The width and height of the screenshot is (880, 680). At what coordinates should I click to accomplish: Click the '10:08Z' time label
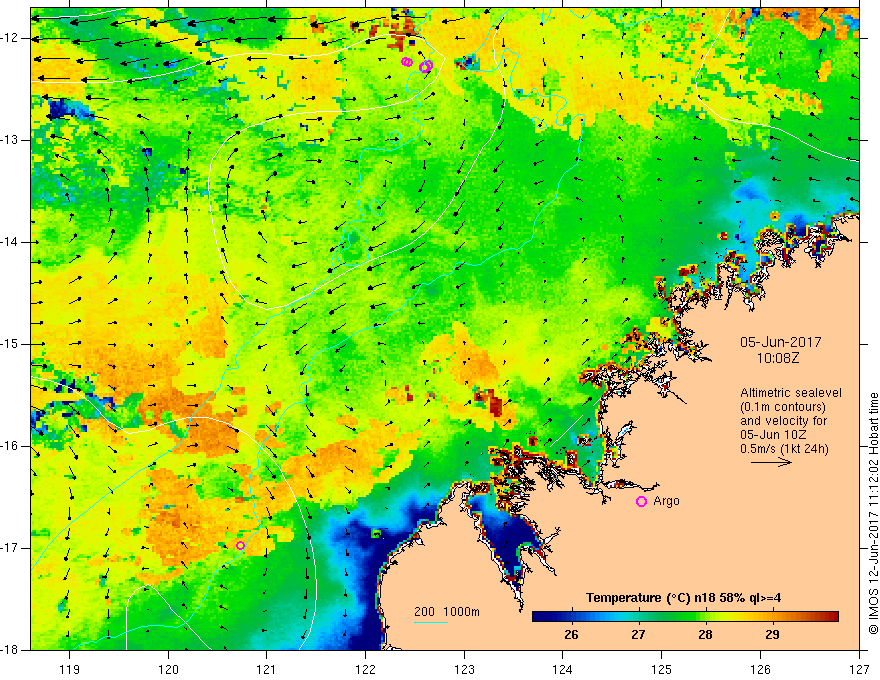coord(777,358)
